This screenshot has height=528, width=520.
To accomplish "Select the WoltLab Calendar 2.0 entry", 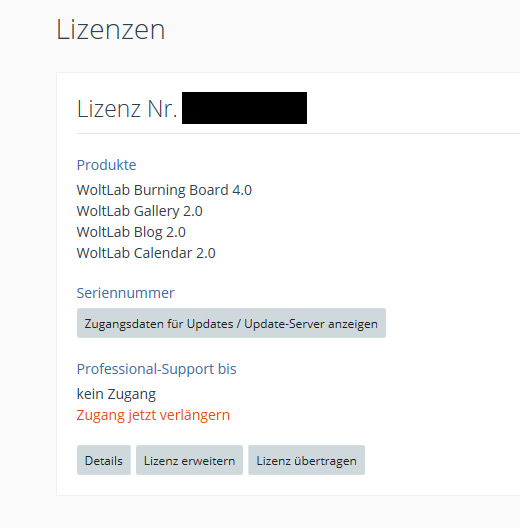I will tap(146, 253).
